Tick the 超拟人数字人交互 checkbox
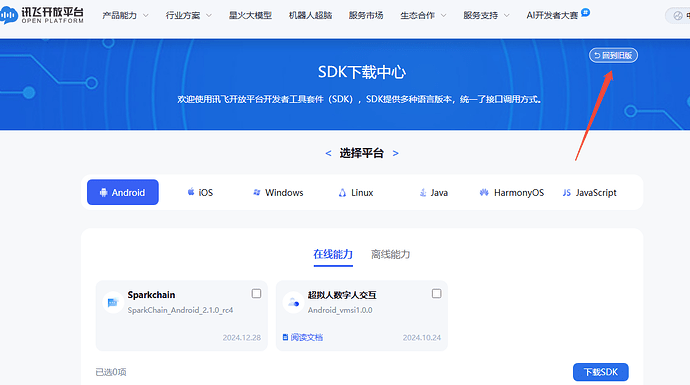Screen dimensions: 690x385 (436, 293)
